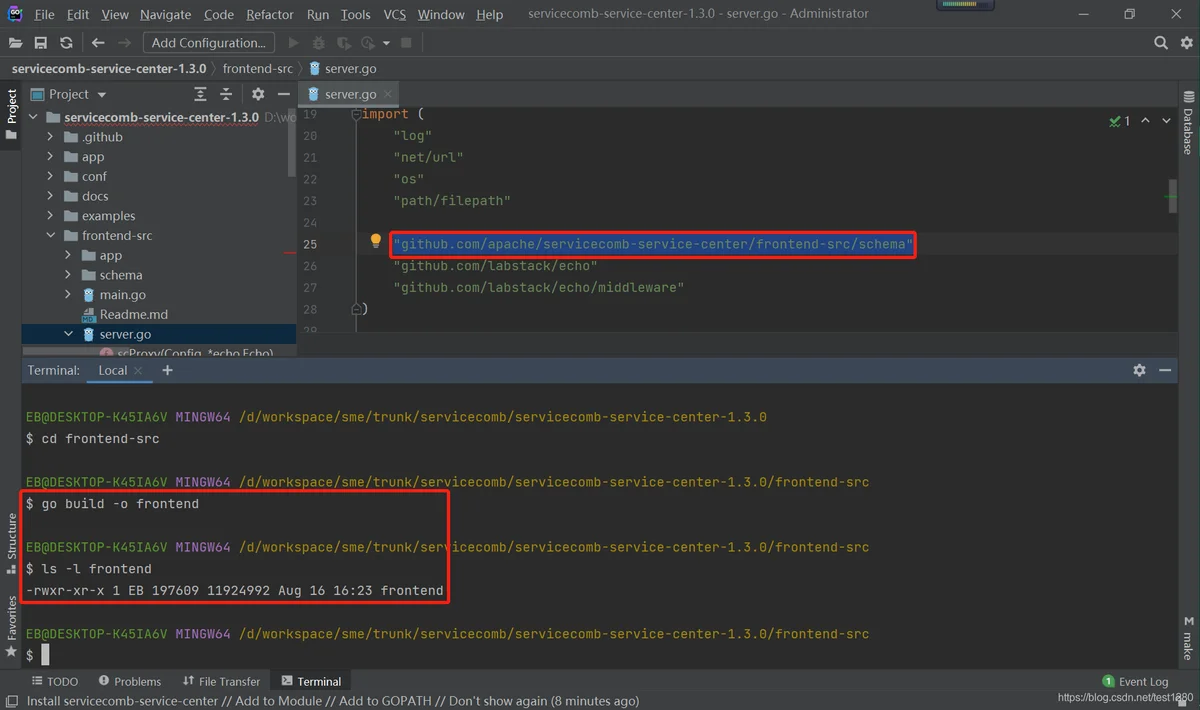
Task: Open the Favorites side tool window
Action: [x=12, y=625]
